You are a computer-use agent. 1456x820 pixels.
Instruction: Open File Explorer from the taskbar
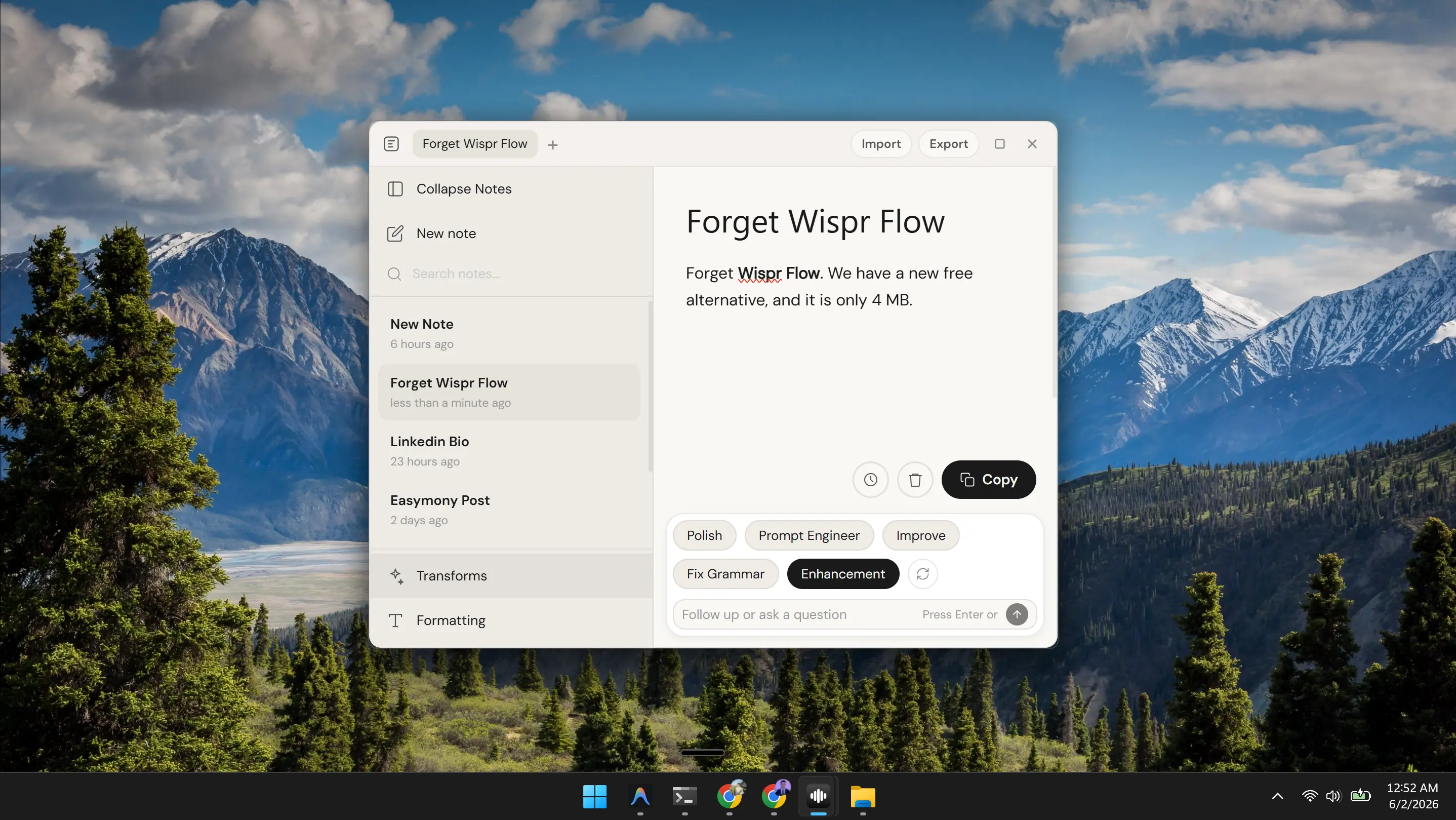(x=863, y=796)
